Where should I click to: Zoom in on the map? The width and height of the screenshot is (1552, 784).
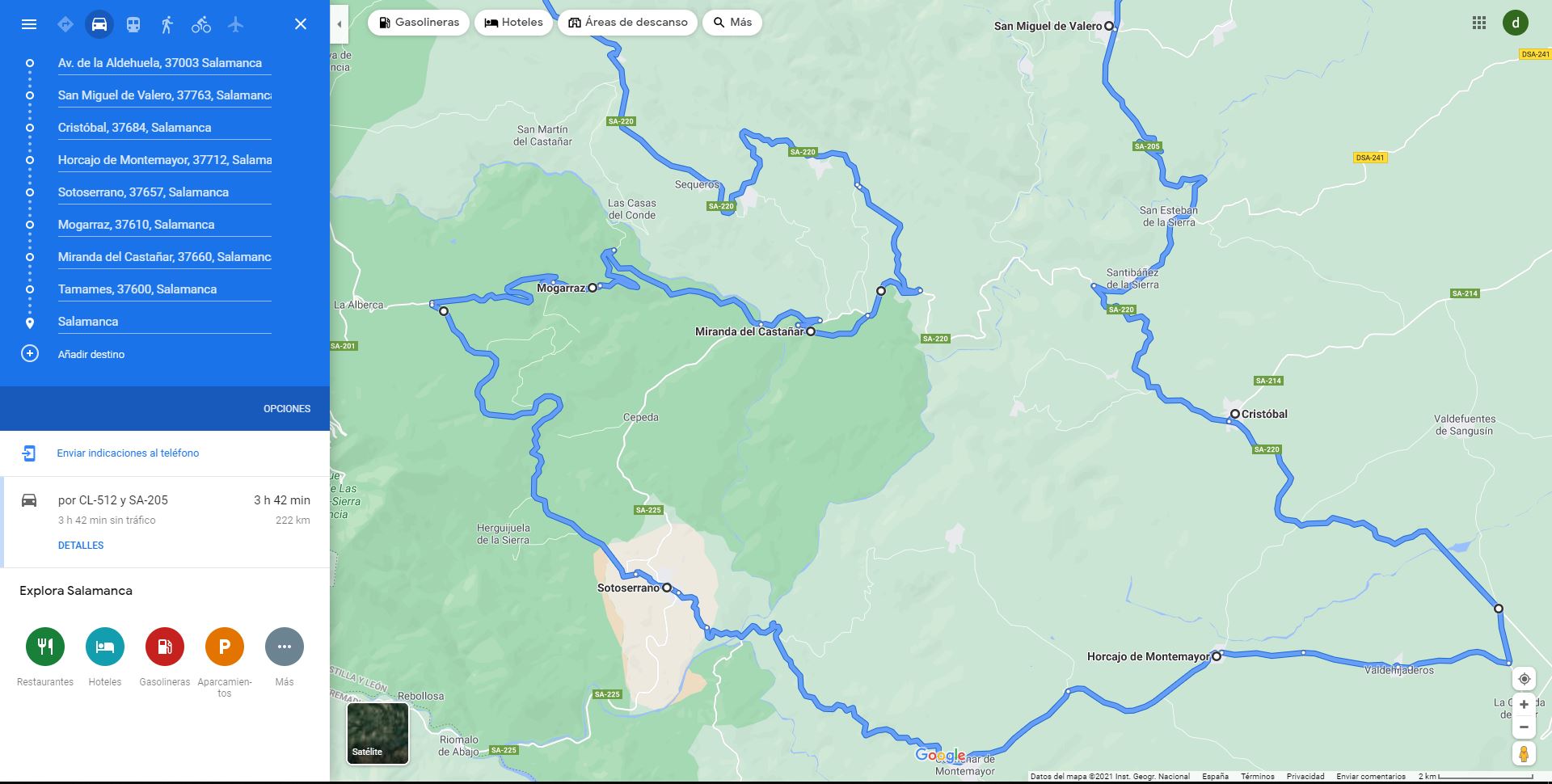click(1524, 705)
